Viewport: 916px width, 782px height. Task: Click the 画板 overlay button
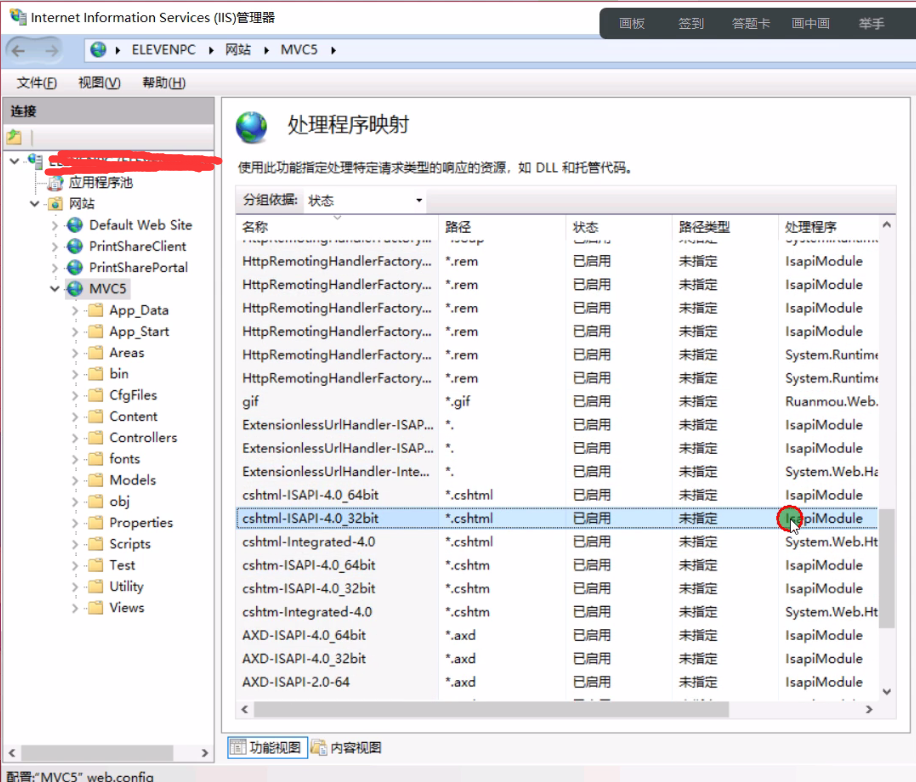pyautogui.click(x=632, y=23)
